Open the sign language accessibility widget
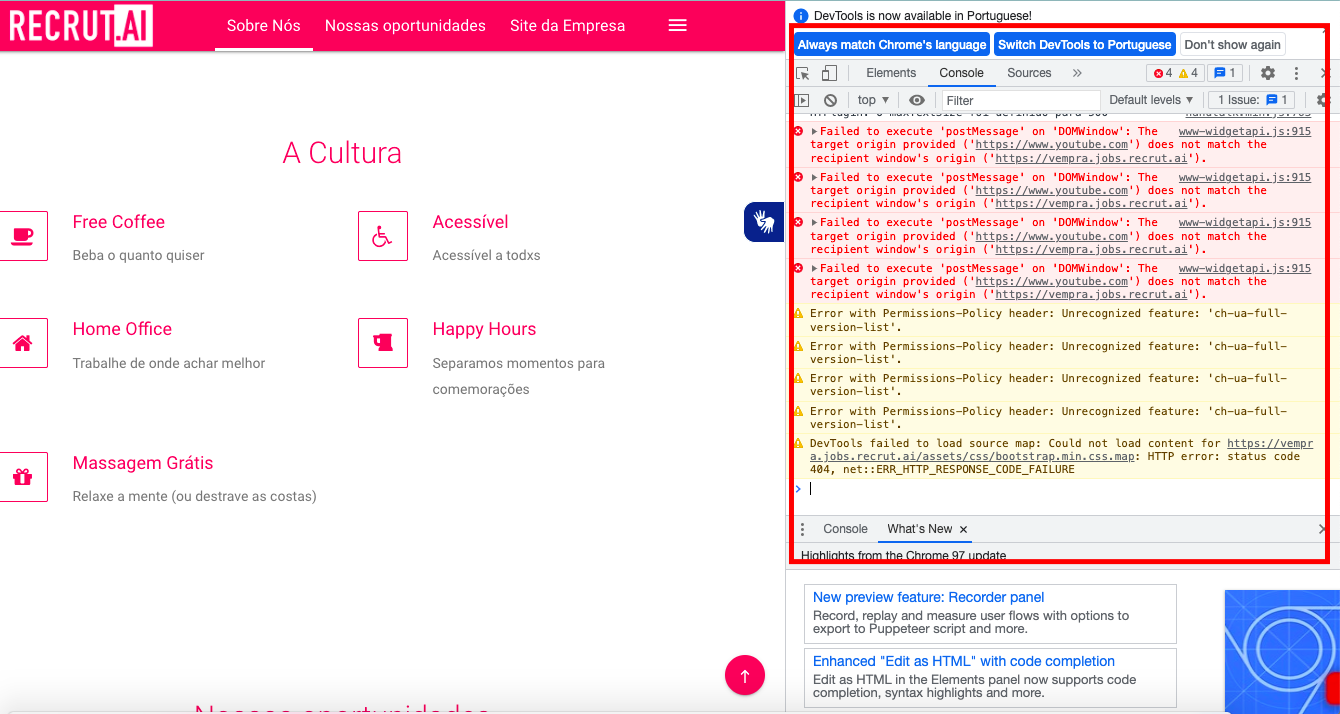The width and height of the screenshot is (1340, 714). 764,221
